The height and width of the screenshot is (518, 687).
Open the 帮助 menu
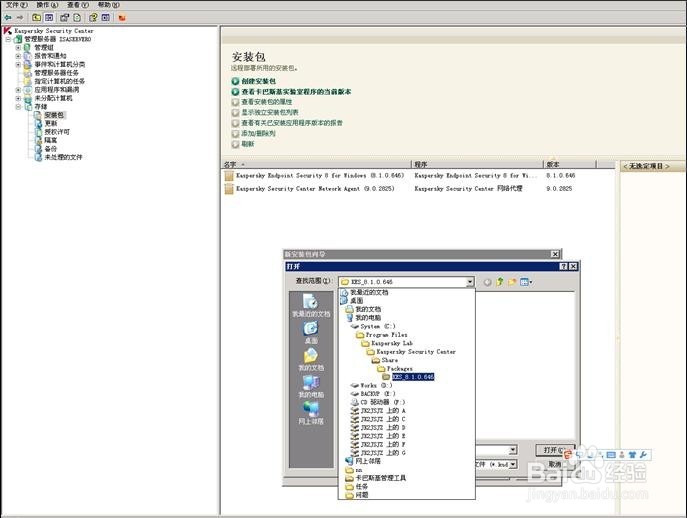(108, 5)
